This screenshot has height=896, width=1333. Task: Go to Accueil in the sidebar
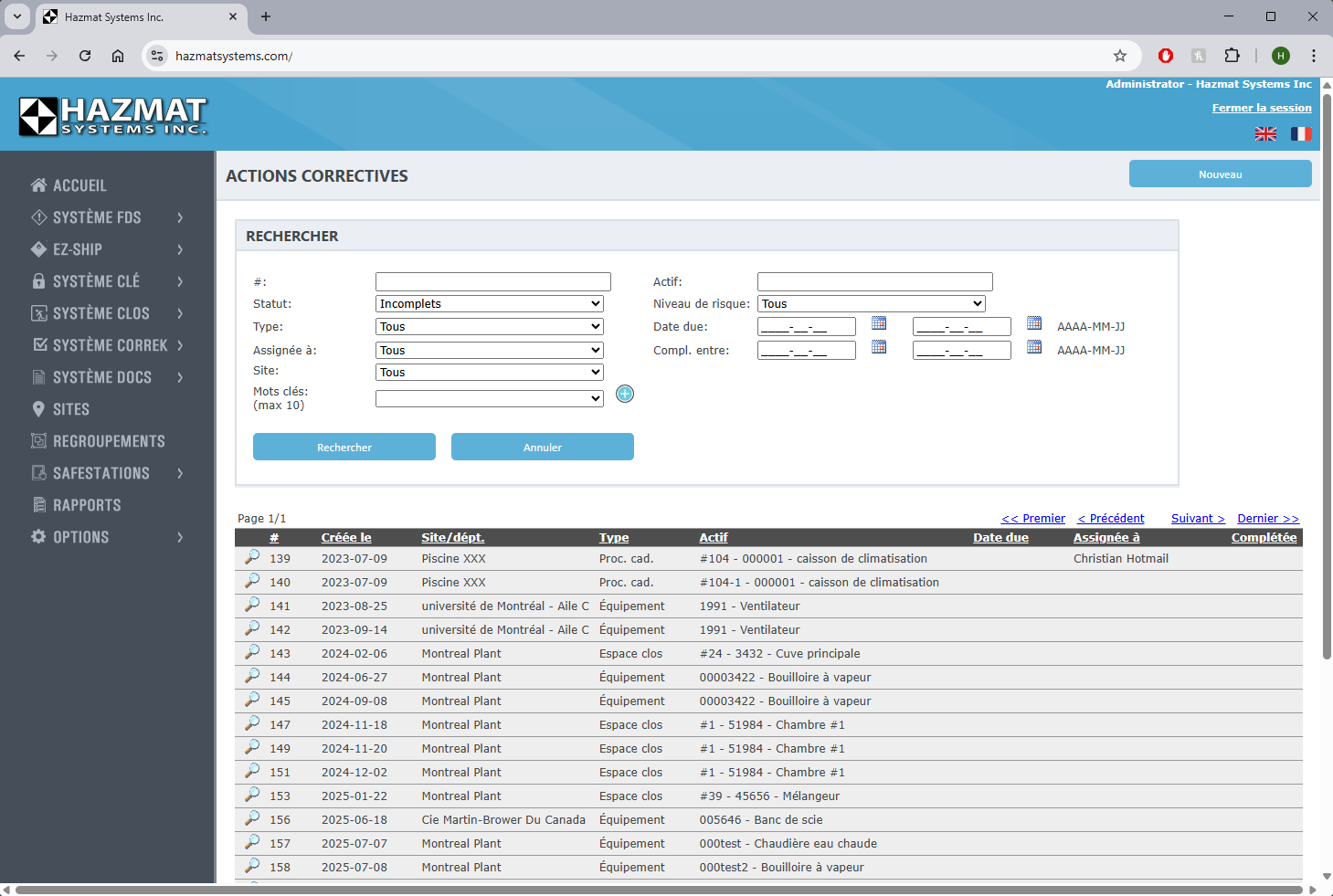click(79, 185)
